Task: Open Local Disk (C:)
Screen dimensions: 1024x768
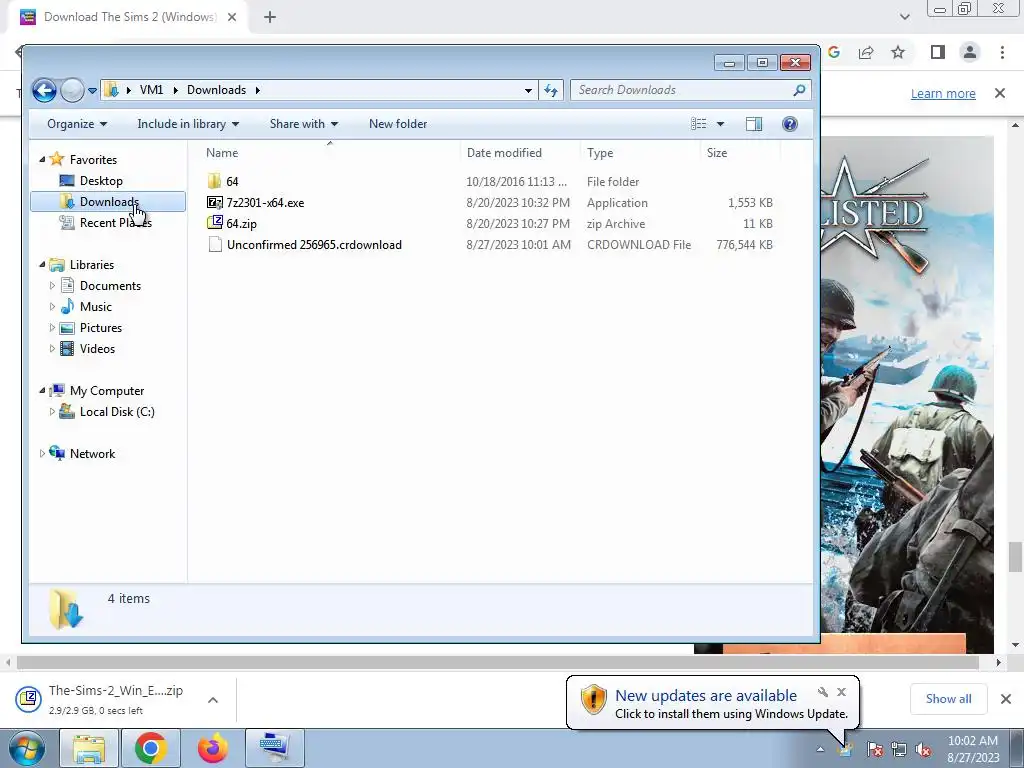Action: click(x=117, y=412)
